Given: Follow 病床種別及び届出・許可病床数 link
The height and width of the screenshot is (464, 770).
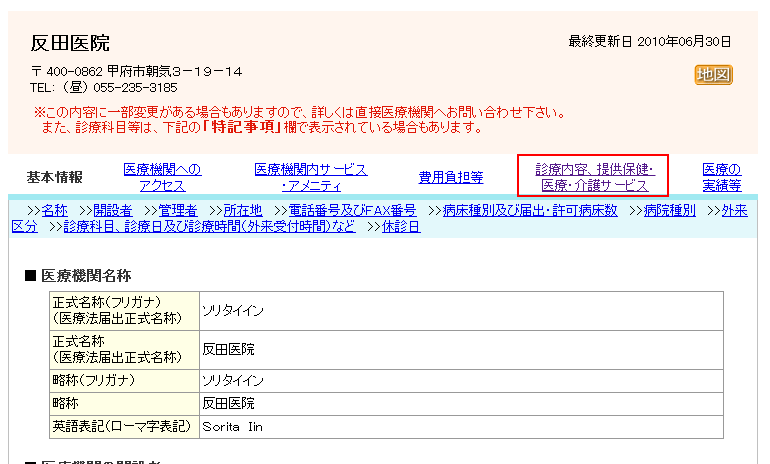Looking at the screenshot, I should (530, 211).
